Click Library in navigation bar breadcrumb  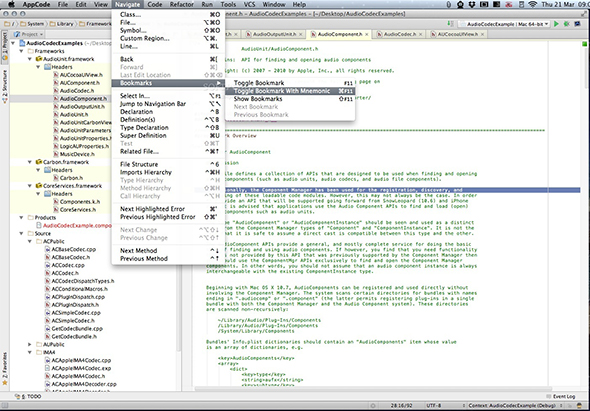(x=62, y=24)
